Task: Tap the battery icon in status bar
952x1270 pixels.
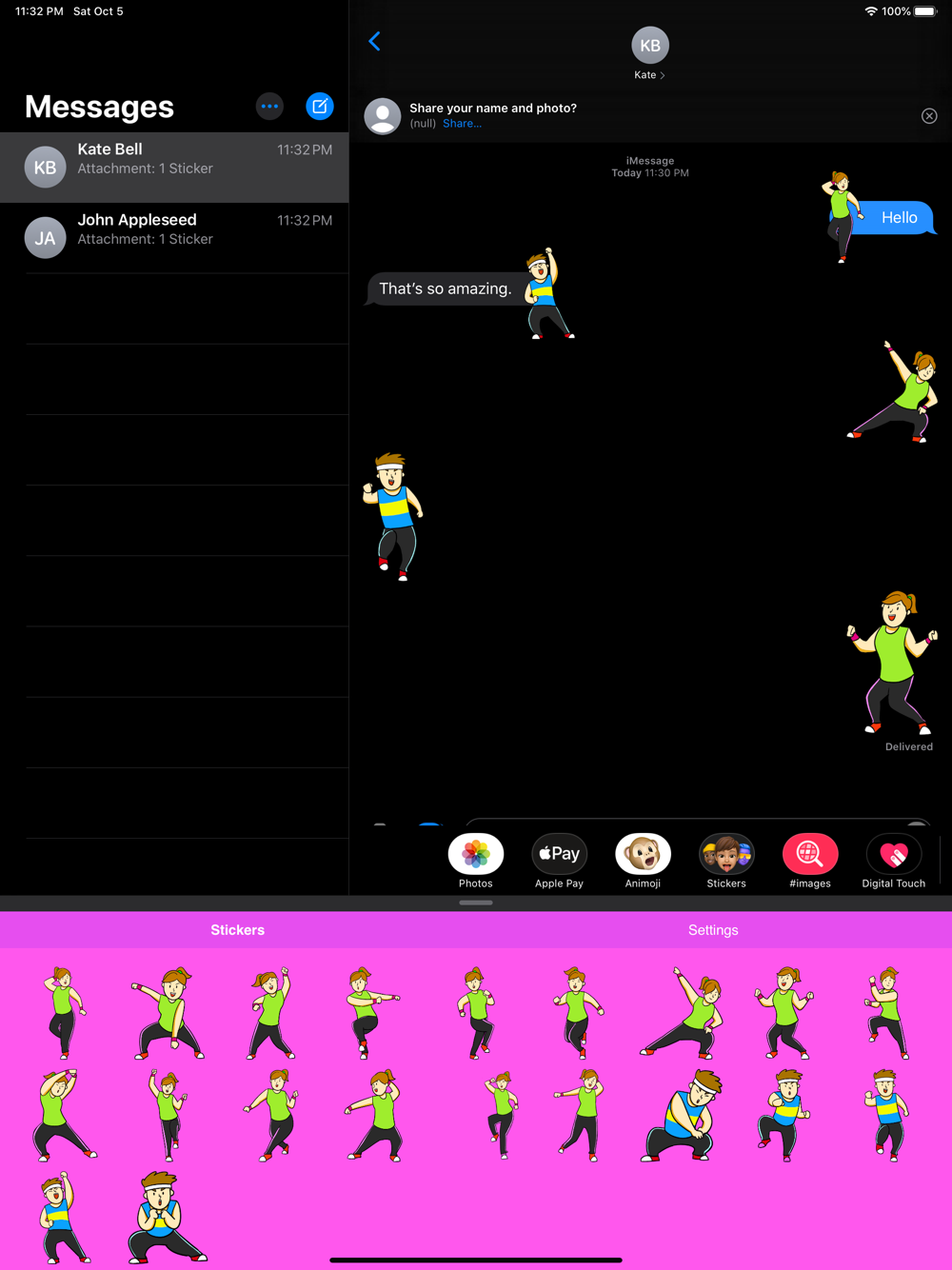Action: pos(925,11)
